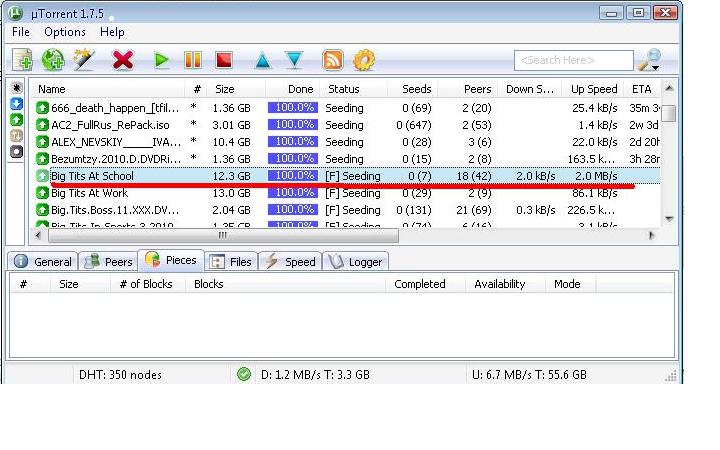Sort torrents by Seeds column header
The height and width of the screenshot is (450, 720).
(x=416, y=89)
